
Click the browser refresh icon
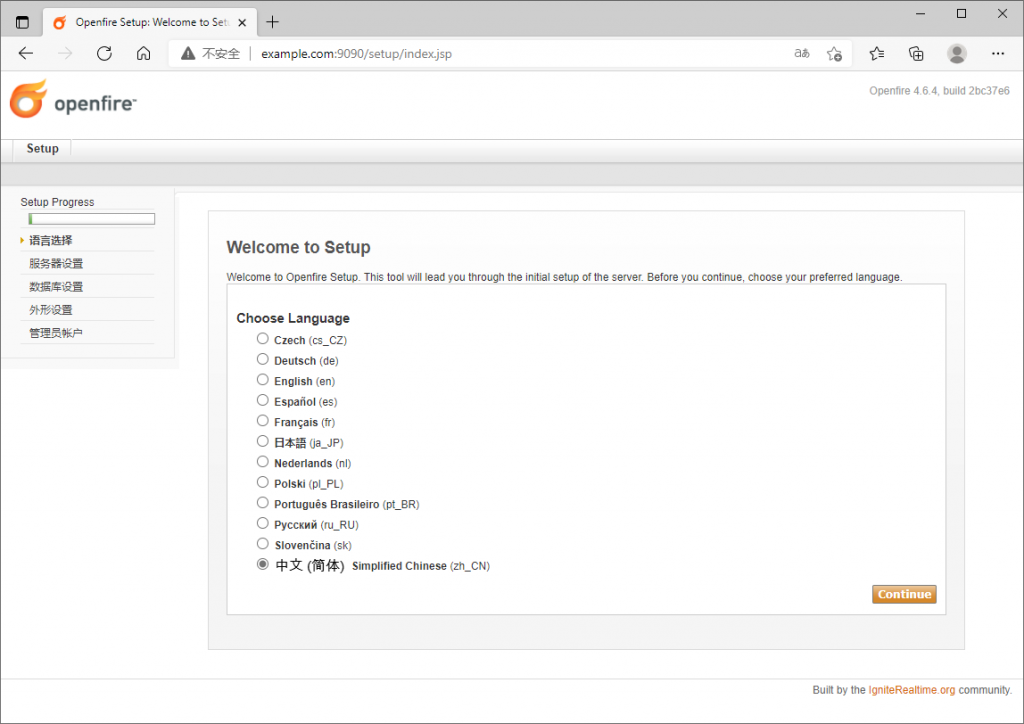(104, 54)
